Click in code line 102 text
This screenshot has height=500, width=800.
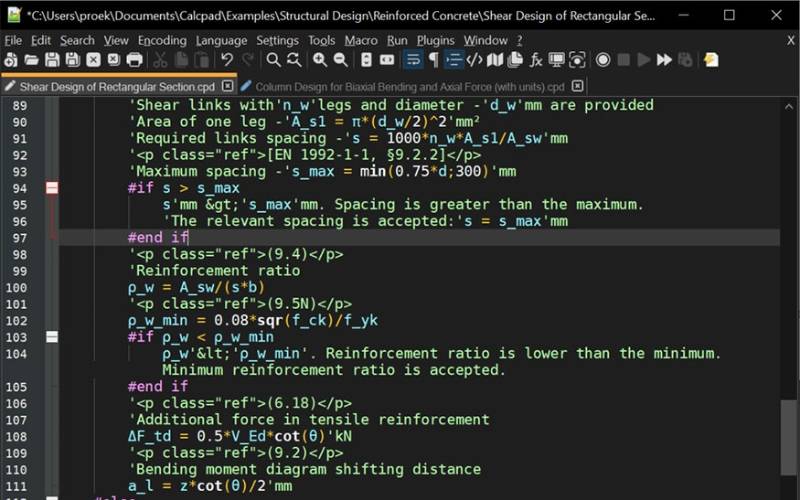click(x=250, y=321)
